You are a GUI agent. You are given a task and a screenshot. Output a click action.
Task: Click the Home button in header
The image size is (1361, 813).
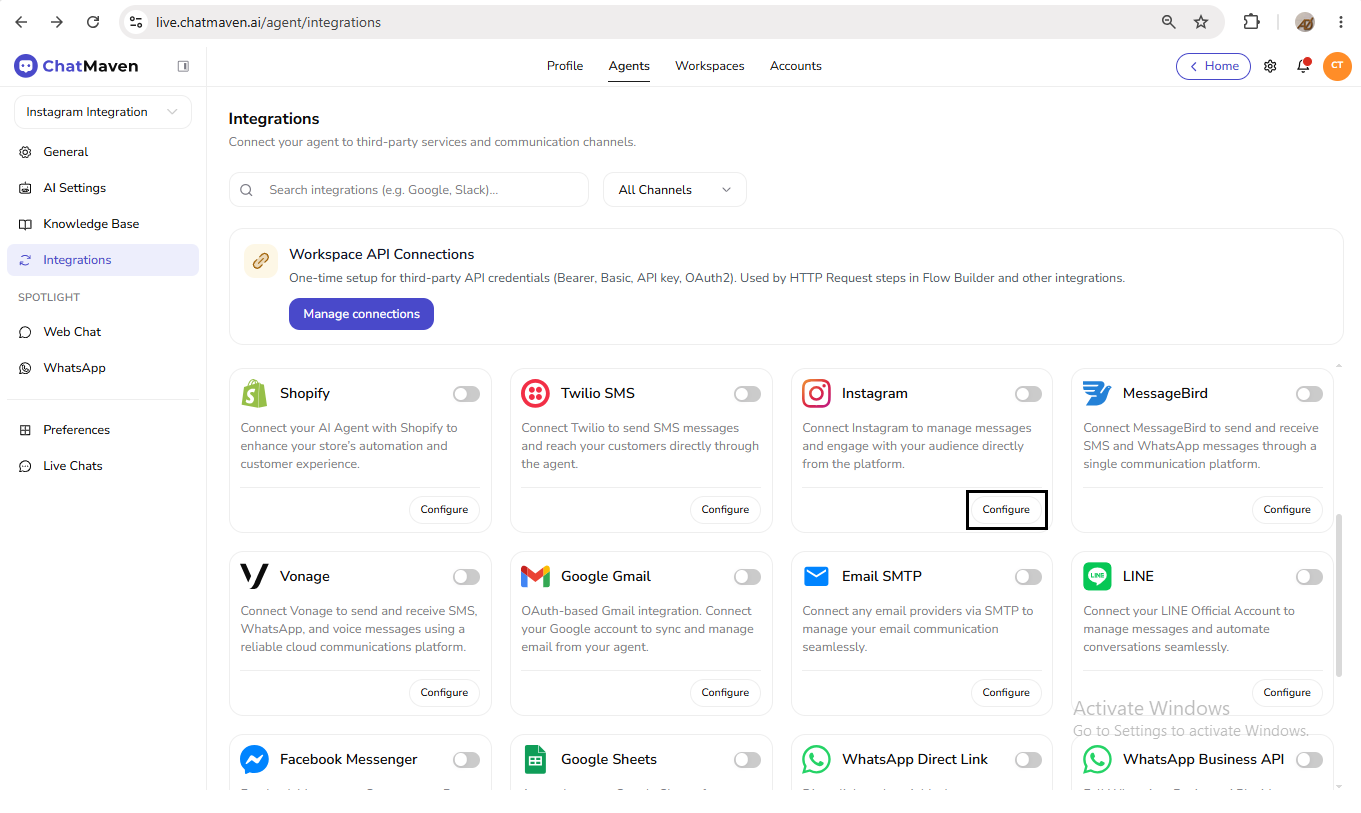point(1213,66)
